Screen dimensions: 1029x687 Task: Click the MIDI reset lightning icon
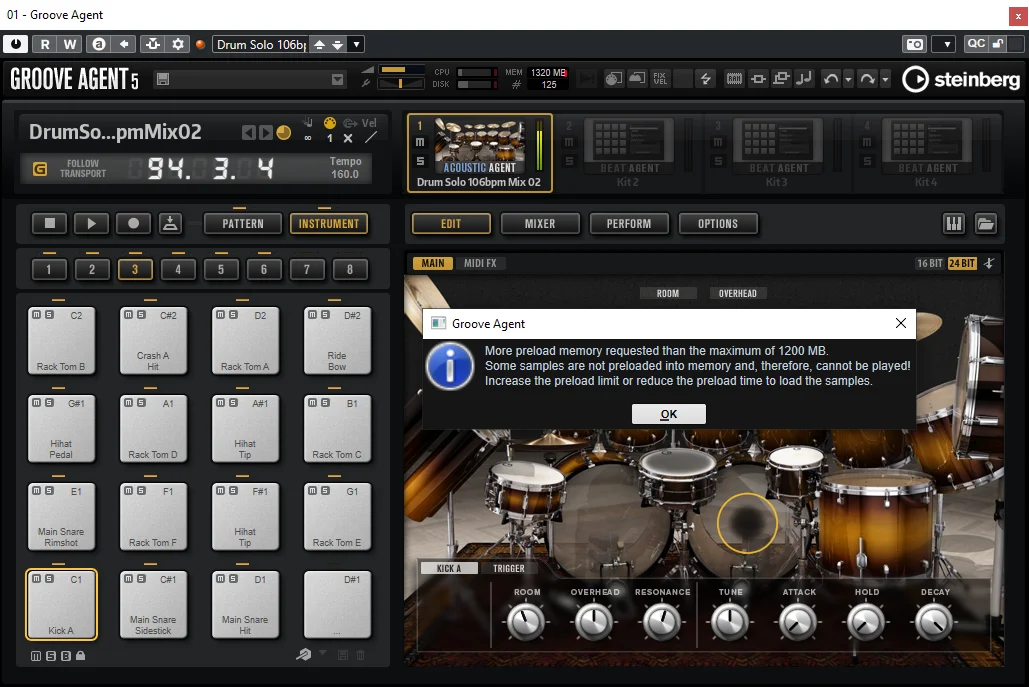click(705, 79)
